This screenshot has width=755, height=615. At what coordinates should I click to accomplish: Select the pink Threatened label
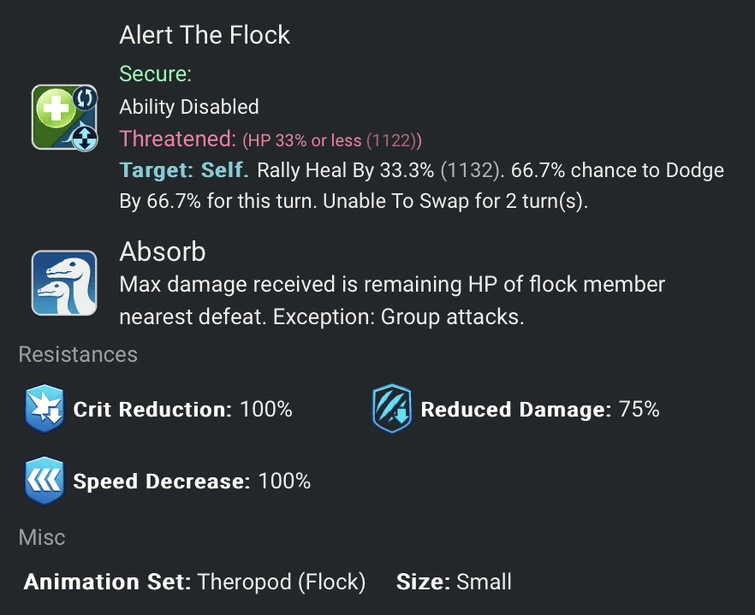tap(178, 139)
